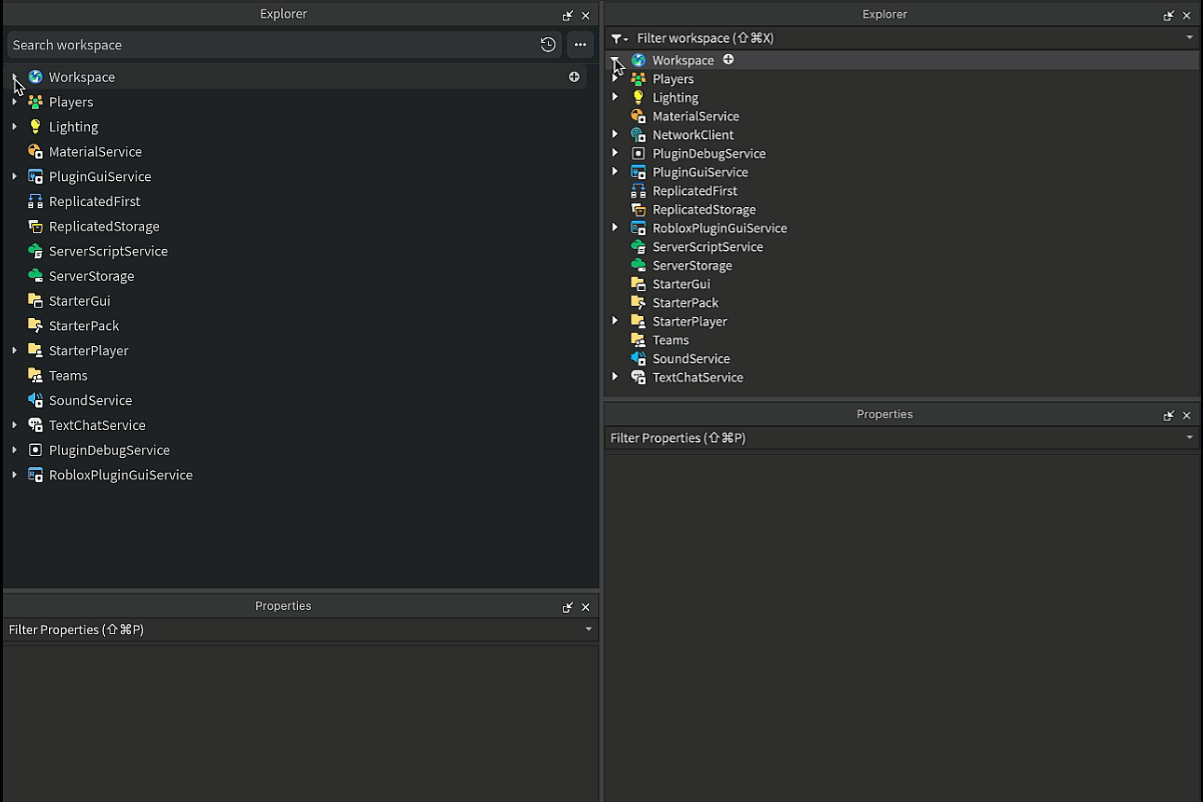Click StarterGui icon in left Explorer

pyautogui.click(x=35, y=301)
